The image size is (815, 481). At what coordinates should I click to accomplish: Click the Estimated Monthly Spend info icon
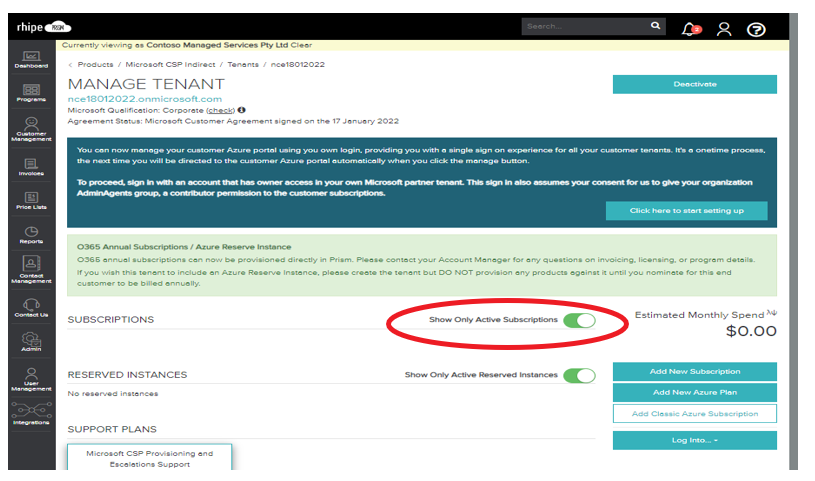(x=772, y=313)
